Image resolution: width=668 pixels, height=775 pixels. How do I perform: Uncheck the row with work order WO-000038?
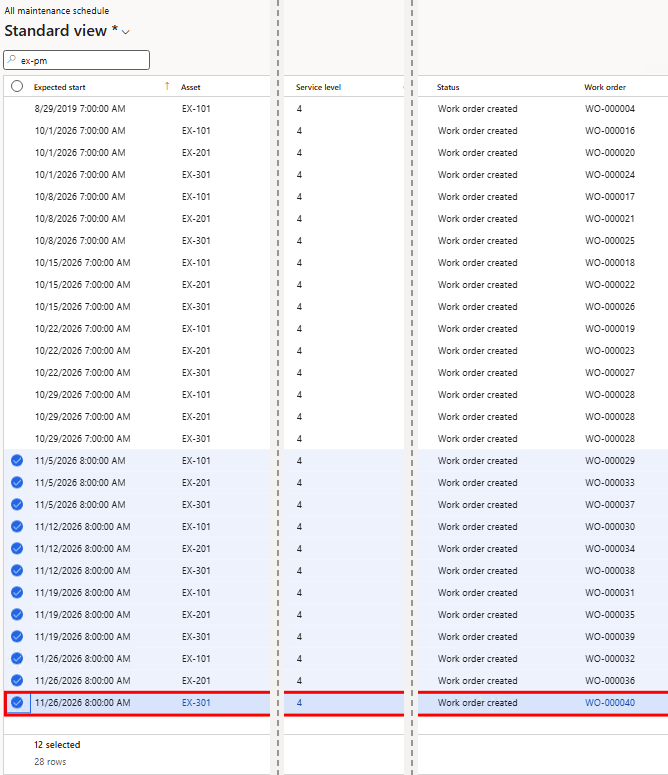(x=17, y=570)
